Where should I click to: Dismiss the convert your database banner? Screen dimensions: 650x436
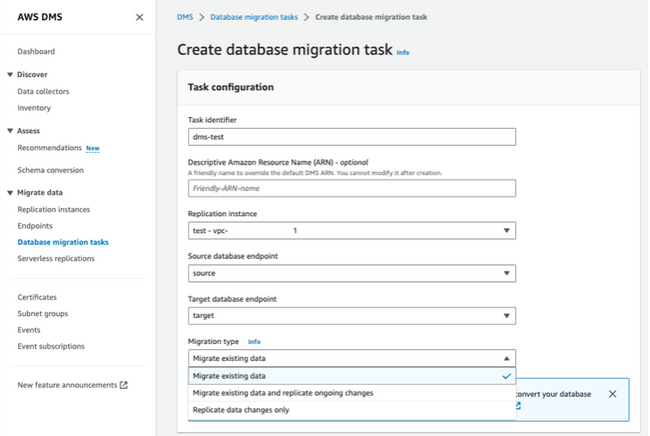(612, 394)
